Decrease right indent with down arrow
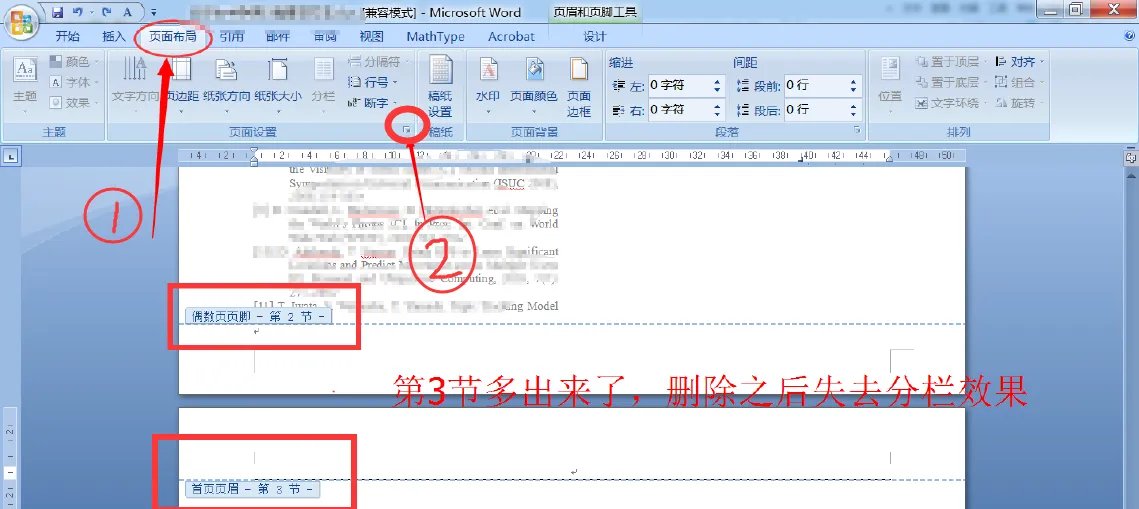Viewport: 1139px width, 509px height. point(718,114)
